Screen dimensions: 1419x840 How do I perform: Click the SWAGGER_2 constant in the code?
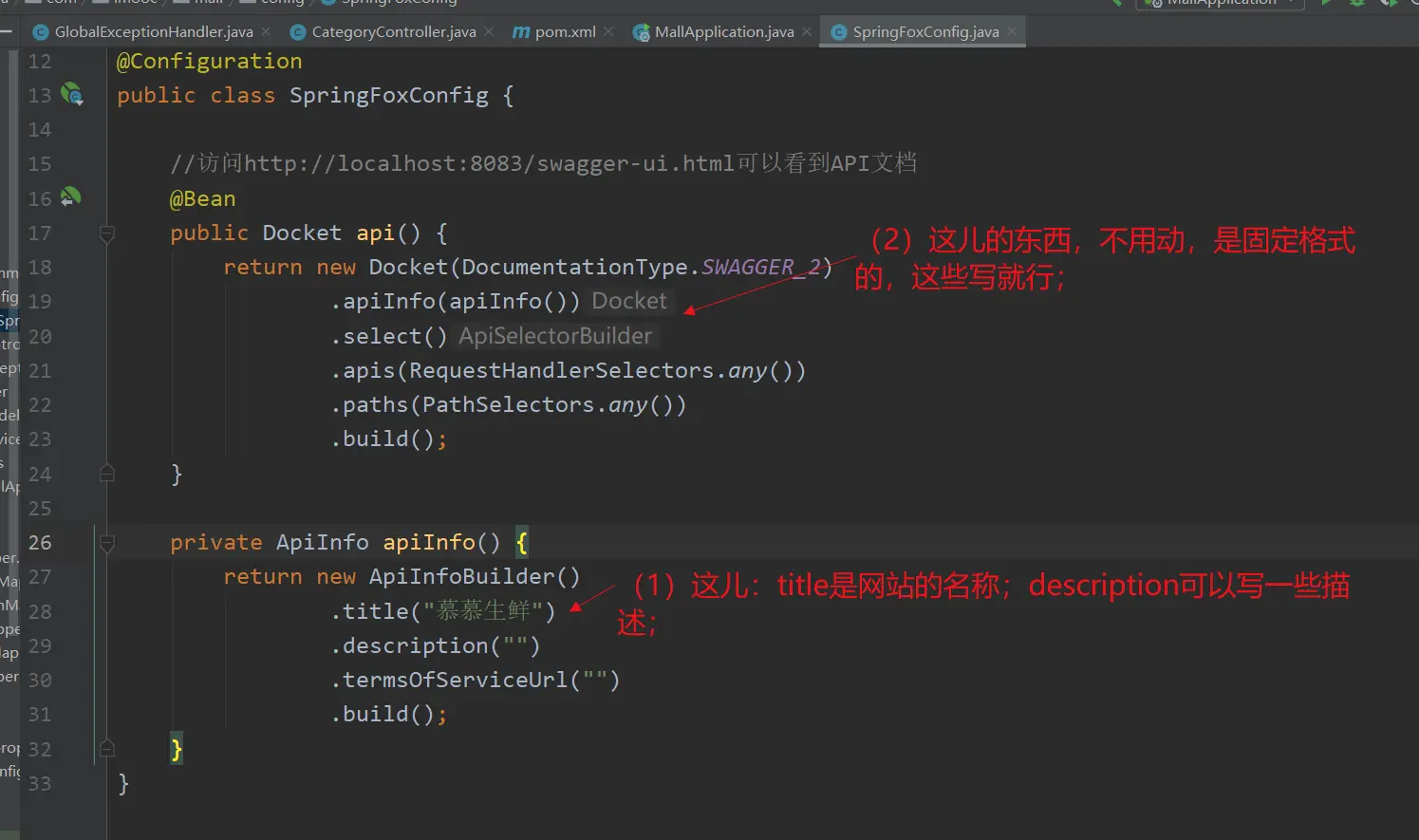(x=760, y=268)
